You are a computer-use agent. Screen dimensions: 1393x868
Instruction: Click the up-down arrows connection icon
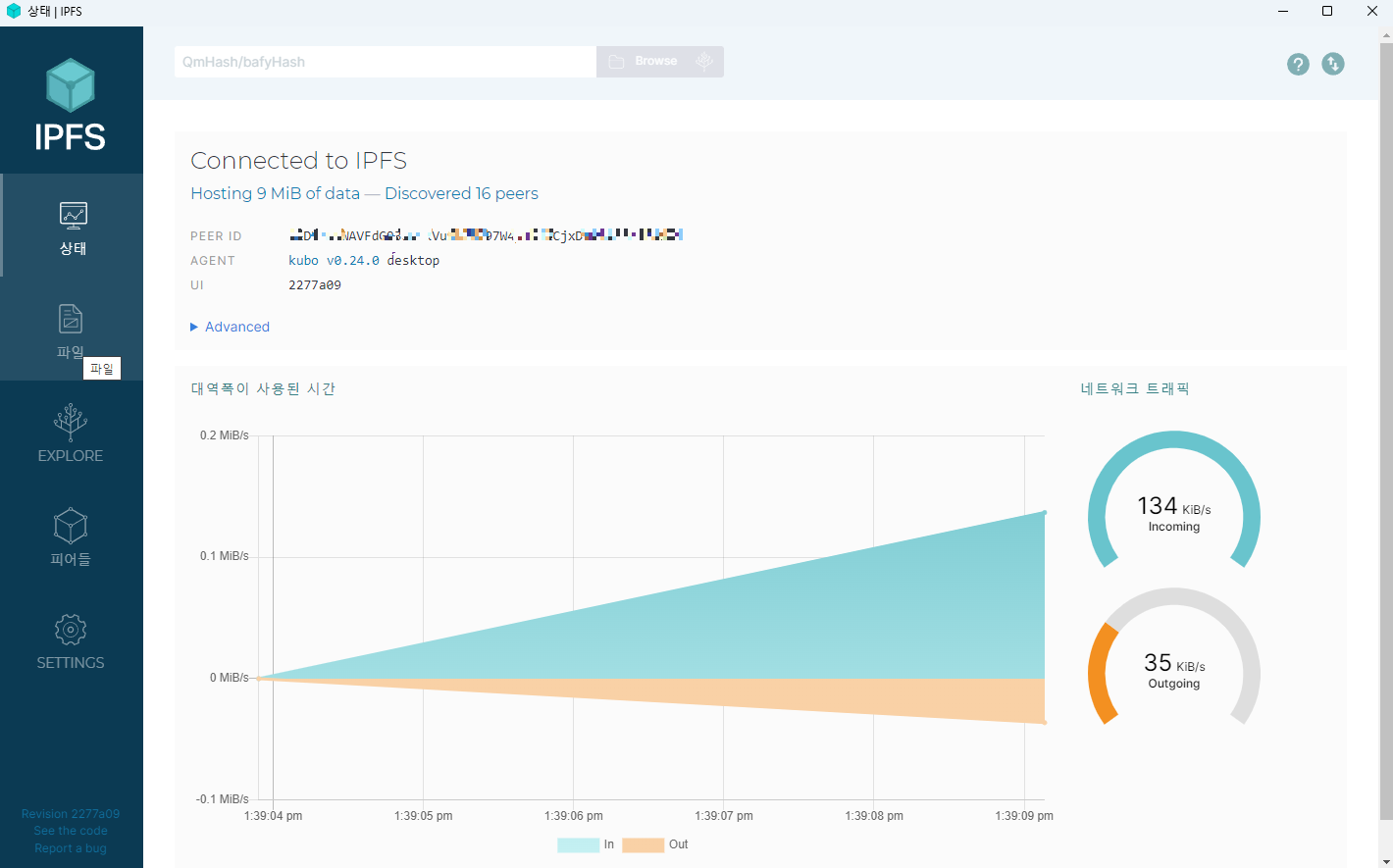pyautogui.click(x=1333, y=64)
